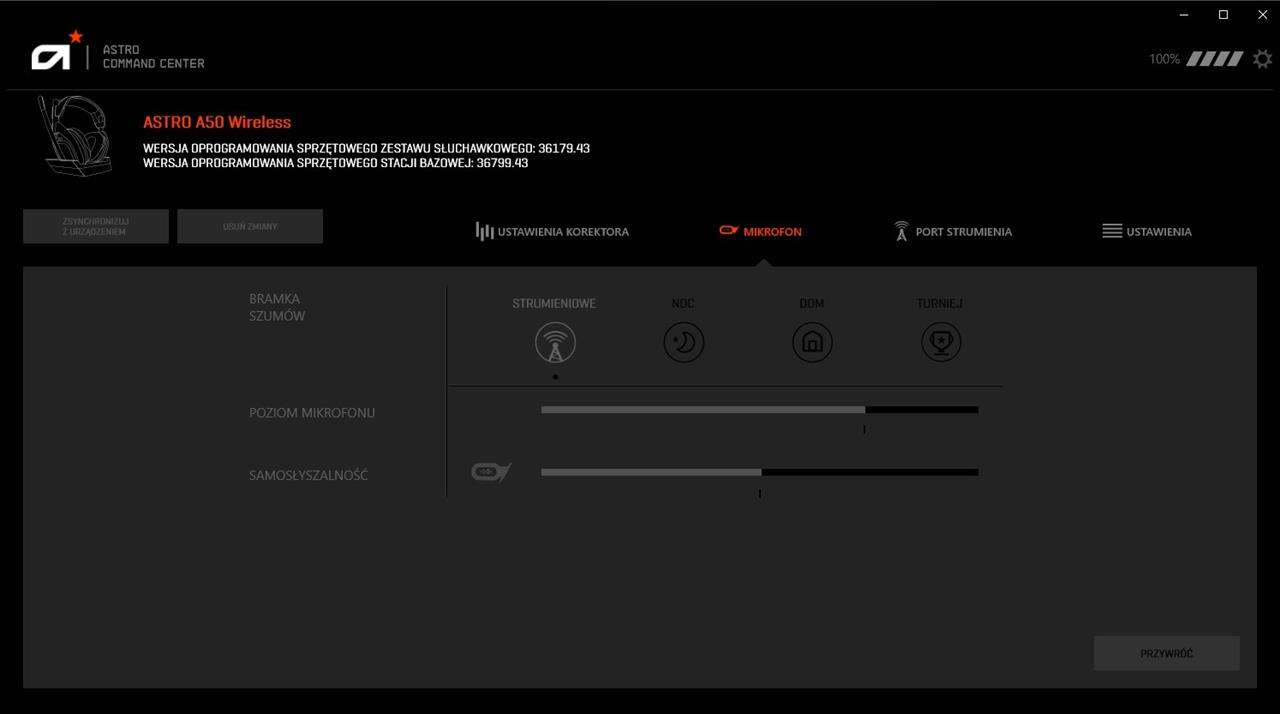Open the Ustawienia Korektora tab

[x=552, y=232]
